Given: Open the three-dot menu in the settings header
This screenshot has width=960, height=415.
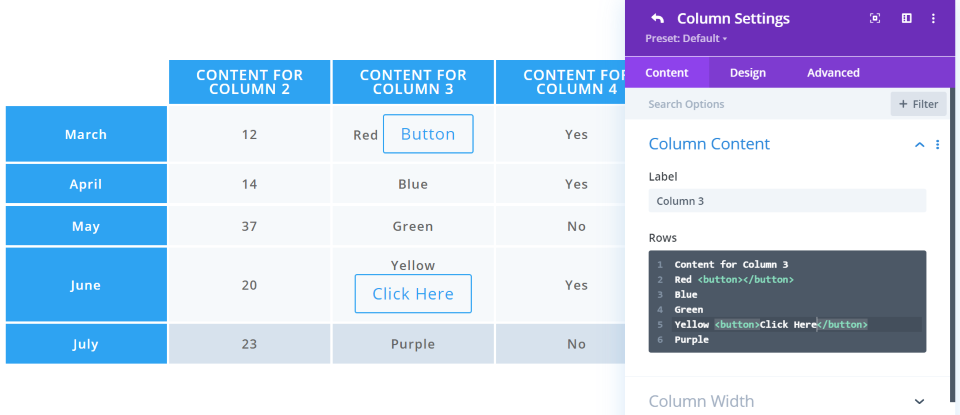Looking at the screenshot, I should (x=934, y=18).
